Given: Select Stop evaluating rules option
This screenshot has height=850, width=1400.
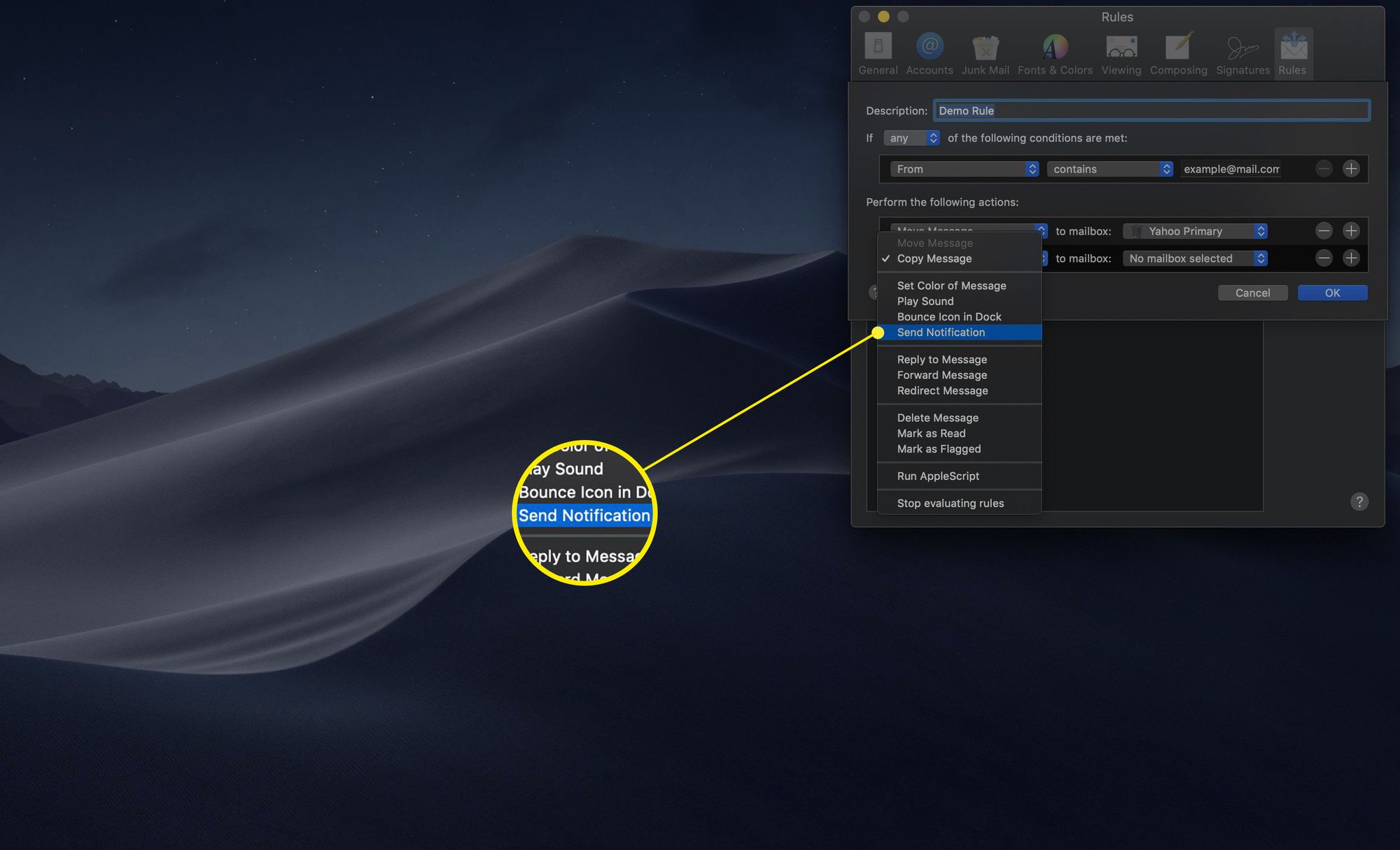Looking at the screenshot, I should (x=950, y=503).
